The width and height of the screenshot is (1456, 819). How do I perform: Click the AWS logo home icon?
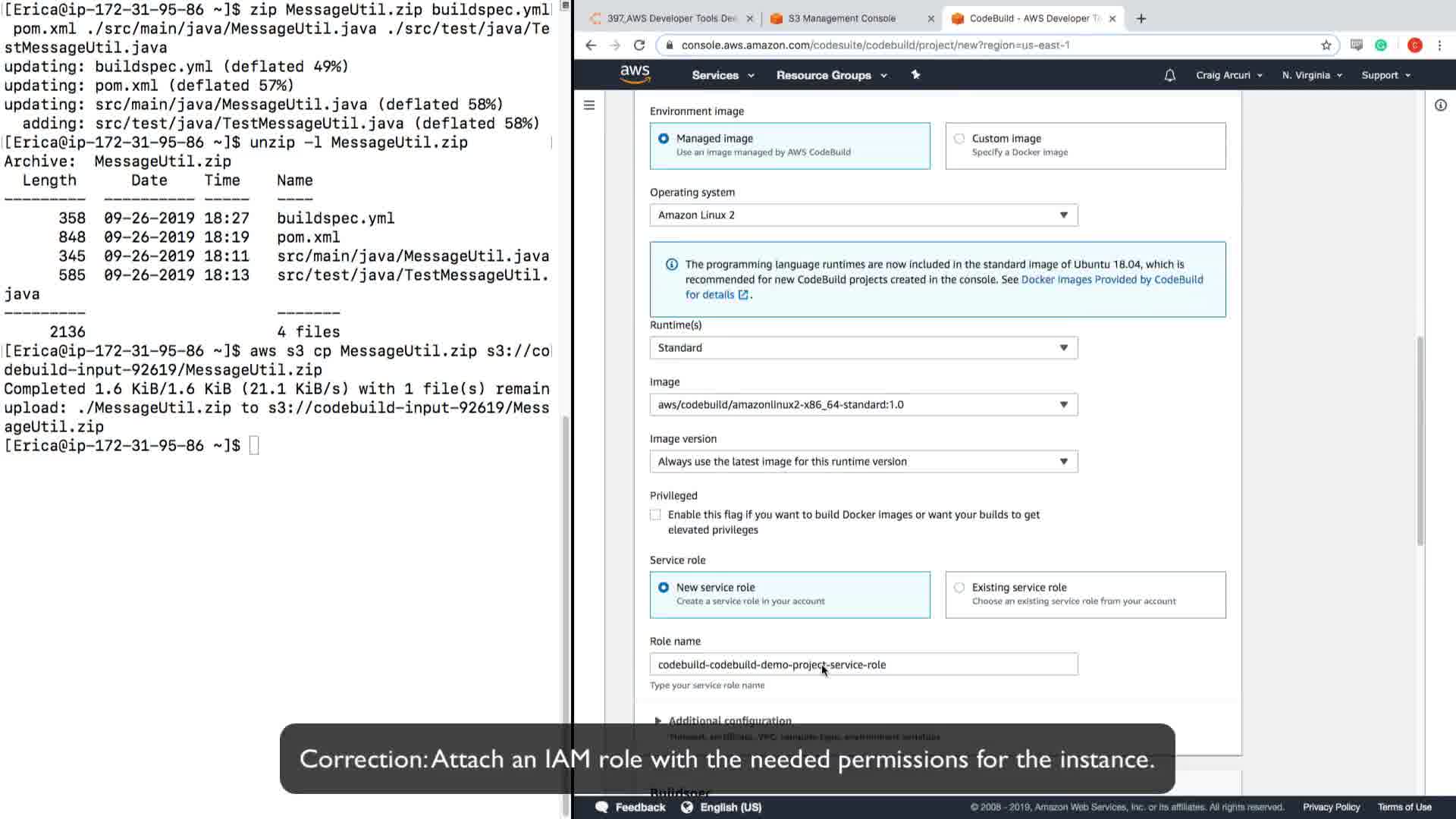pyautogui.click(x=635, y=74)
